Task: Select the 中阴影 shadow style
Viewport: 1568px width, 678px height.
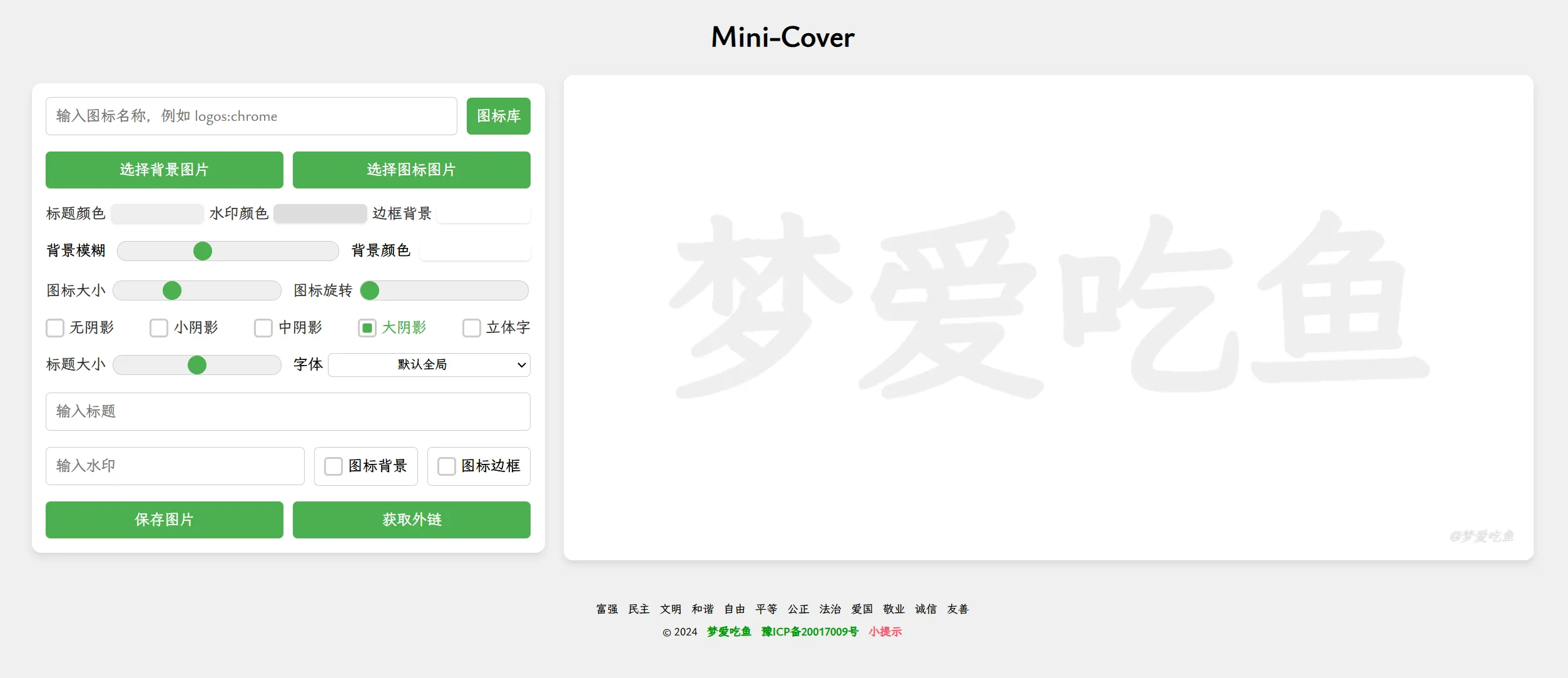Action: click(263, 328)
